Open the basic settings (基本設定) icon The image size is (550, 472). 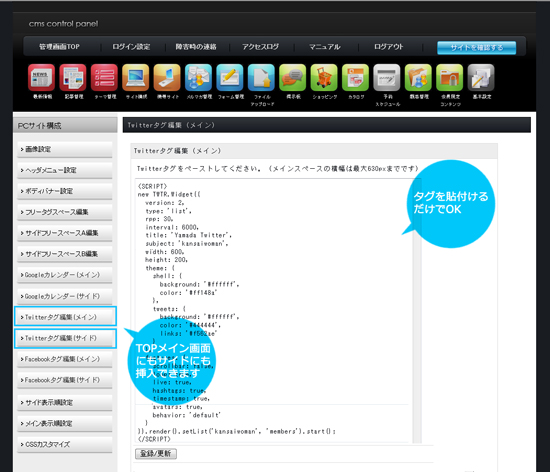pyautogui.click(x=481, y=77)
